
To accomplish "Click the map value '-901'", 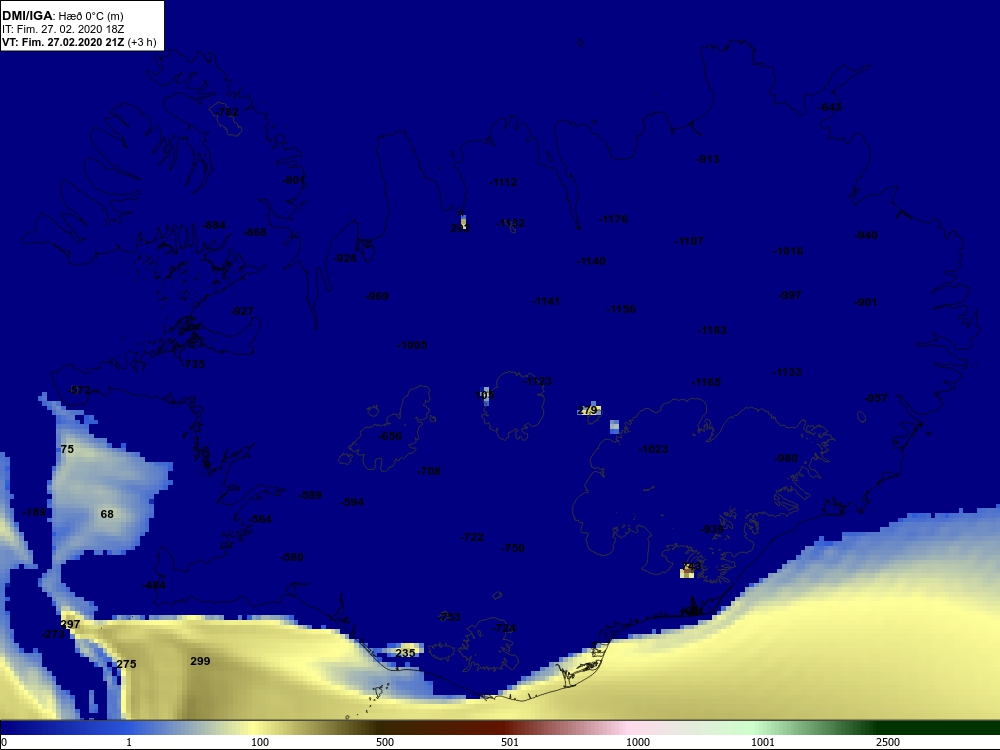I will 866,302.
